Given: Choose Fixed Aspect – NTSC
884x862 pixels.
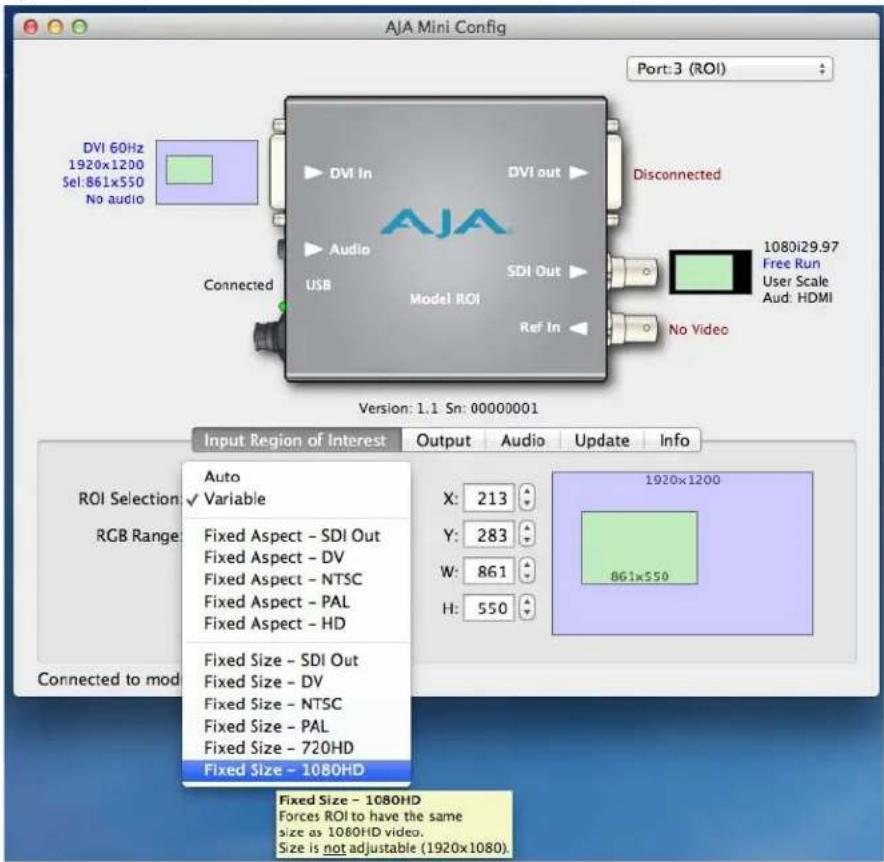Looking at the screenshot, I should [x=297, y=580].
